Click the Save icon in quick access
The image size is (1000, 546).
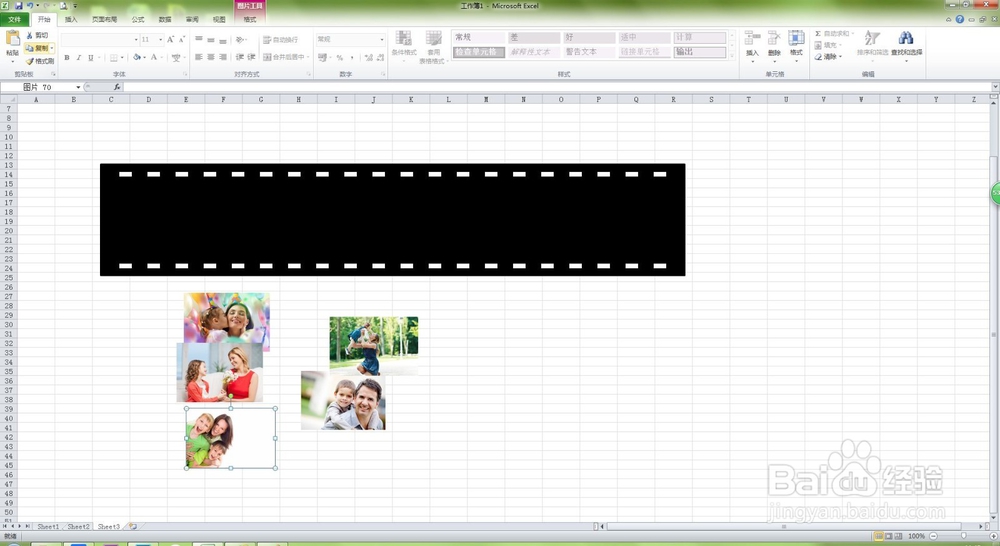point(18,5)
